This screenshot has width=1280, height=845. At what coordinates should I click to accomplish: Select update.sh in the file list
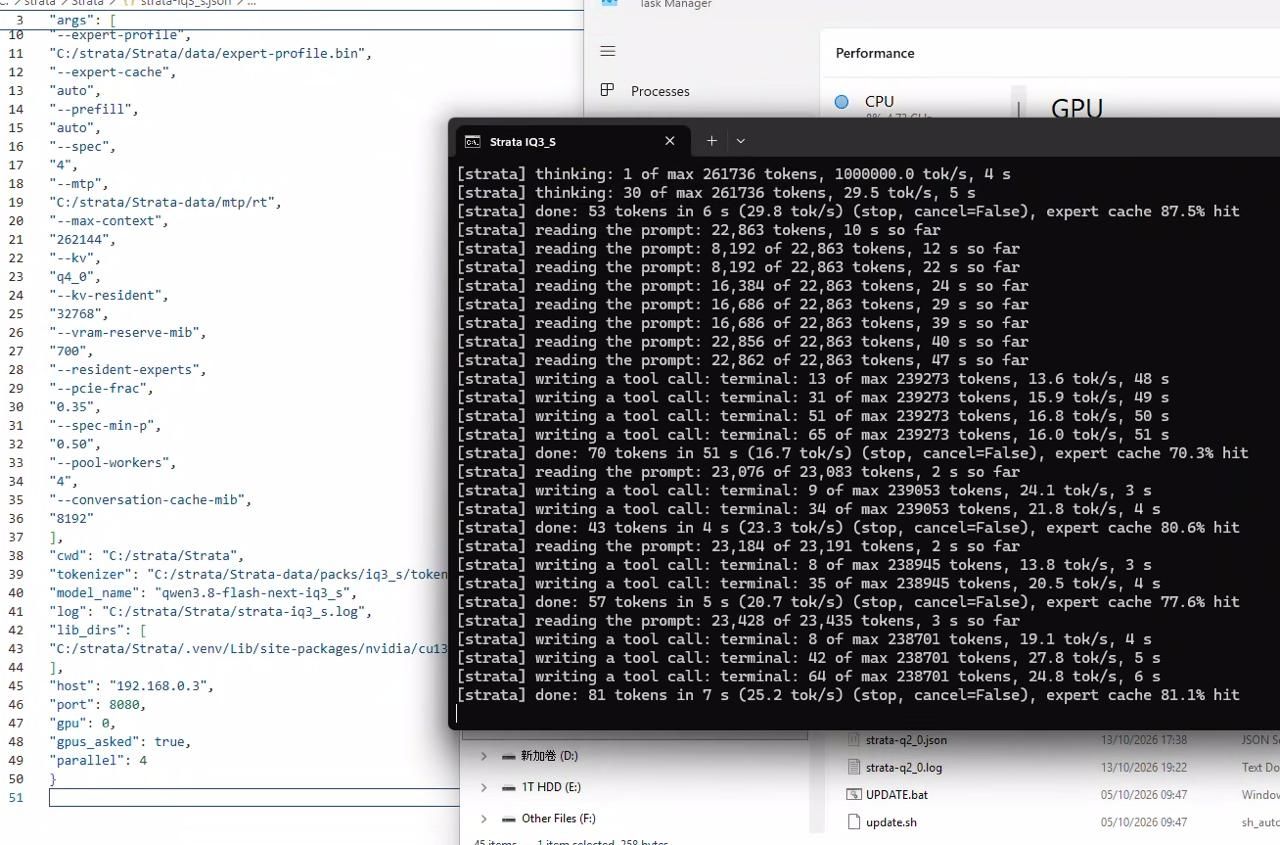tap(891, 822)
